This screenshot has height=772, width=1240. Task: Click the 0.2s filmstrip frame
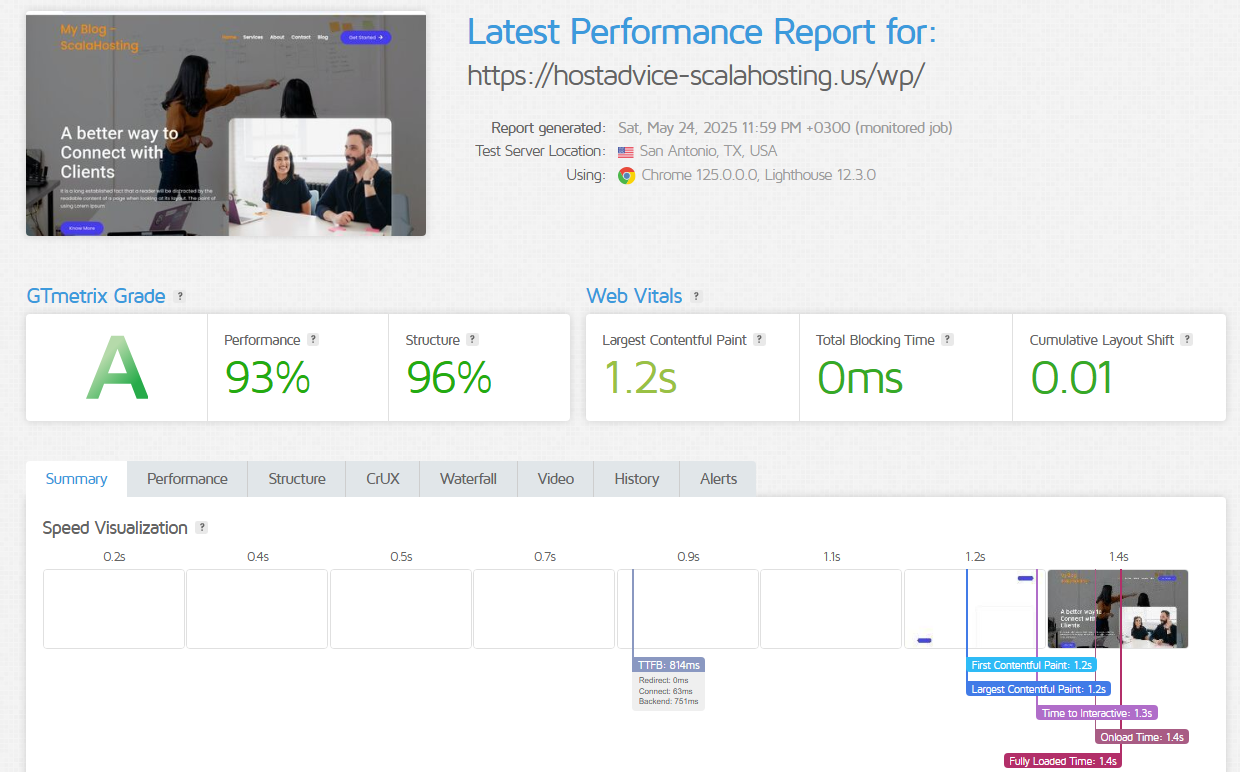pos(114,609)
